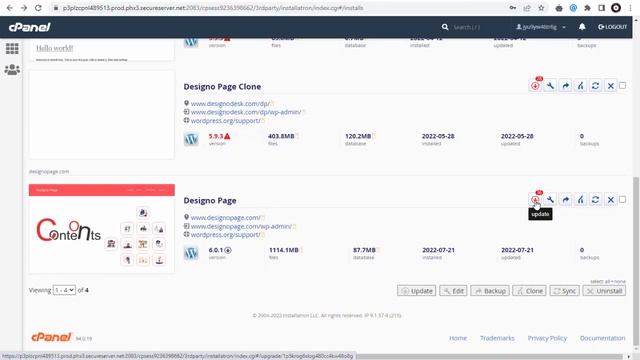Click the Backup button at the bottom
The width and height of the screenshot is (640, 360).
pos(490,291)
